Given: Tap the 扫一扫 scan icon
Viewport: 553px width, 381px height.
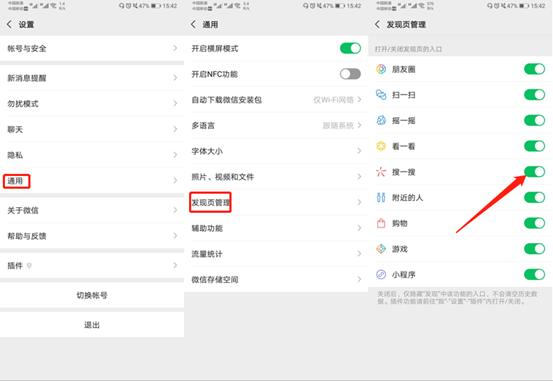Looking at the screenshot, I should [381, 95].
